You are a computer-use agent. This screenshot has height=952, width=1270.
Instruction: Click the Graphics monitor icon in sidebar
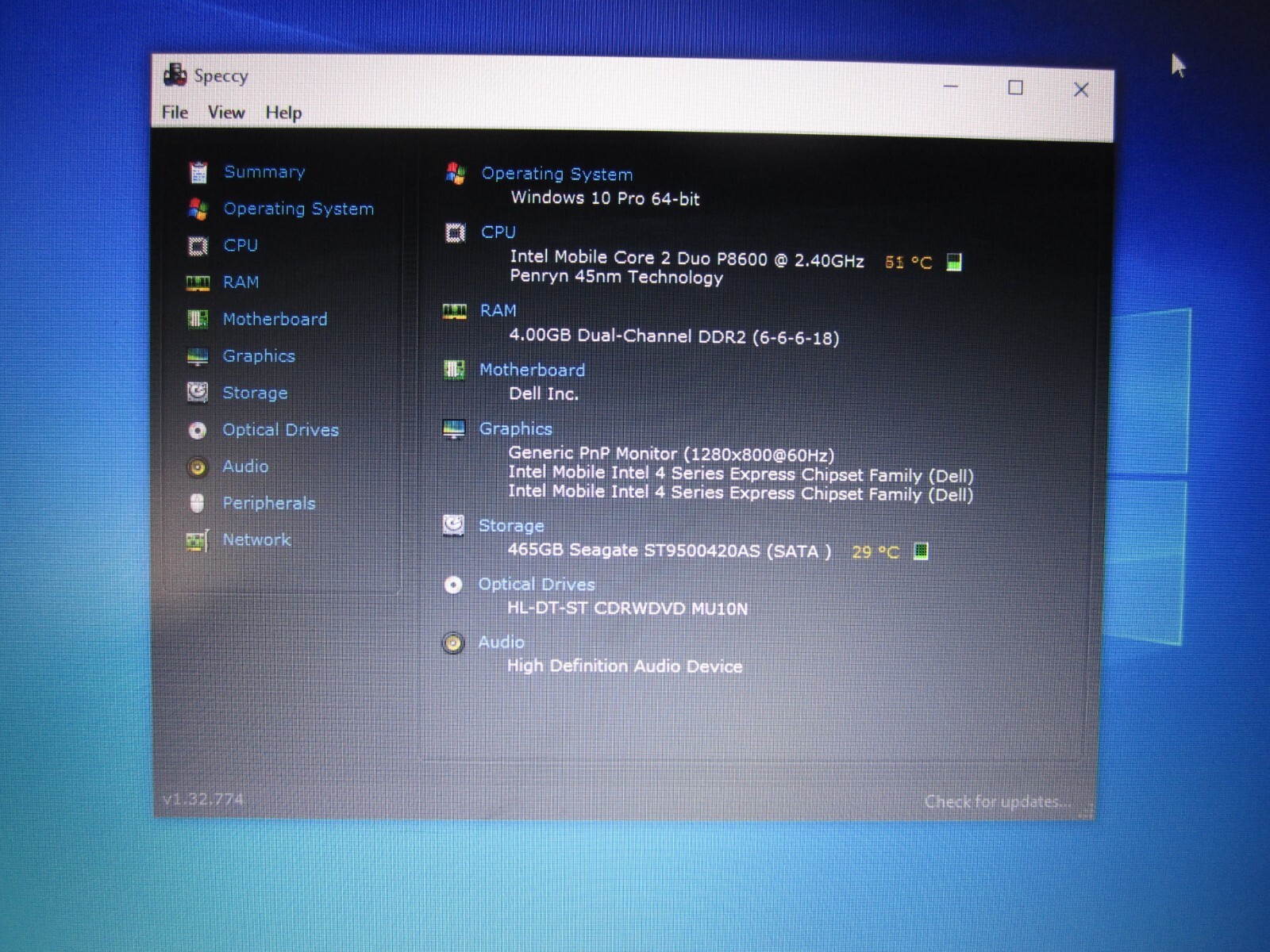pyautogui.click(x=198, y=356)
